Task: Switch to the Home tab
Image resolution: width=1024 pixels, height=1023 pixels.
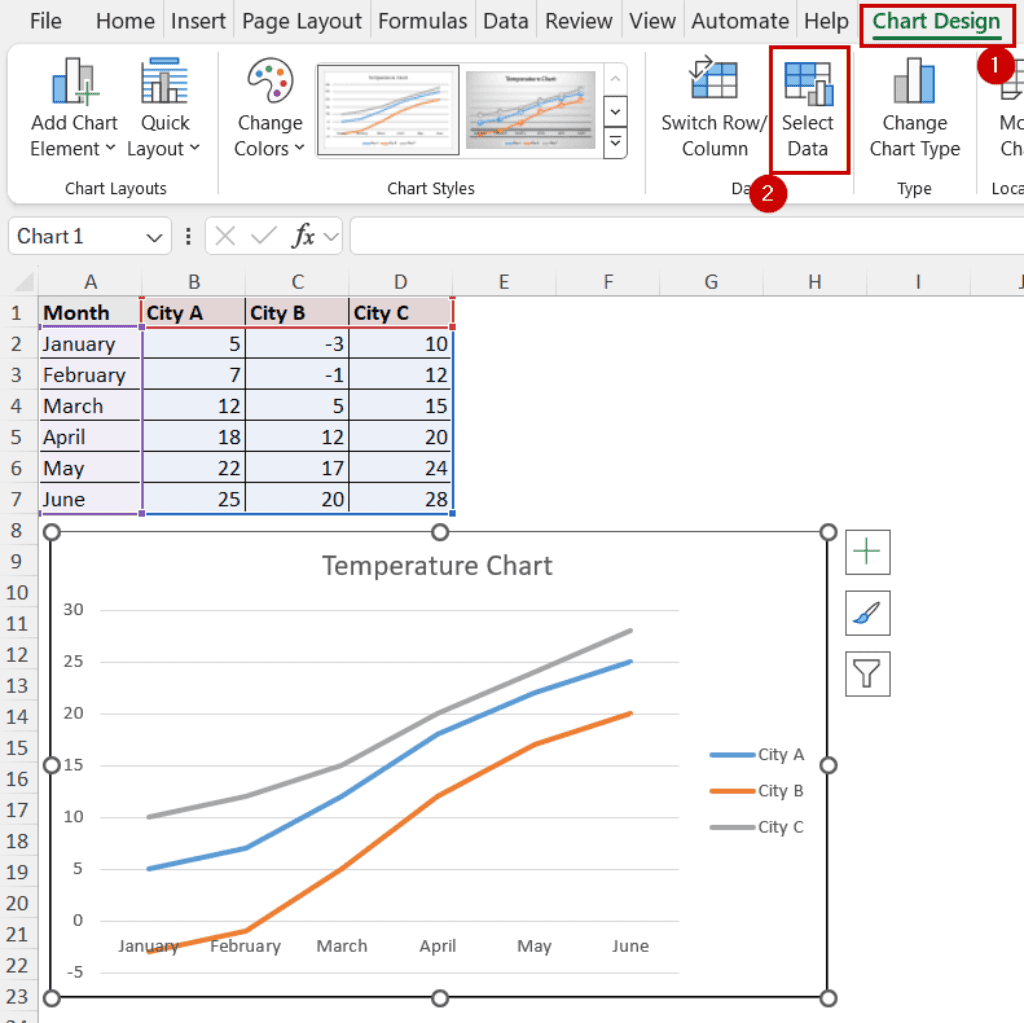Action: pos(124,20)
